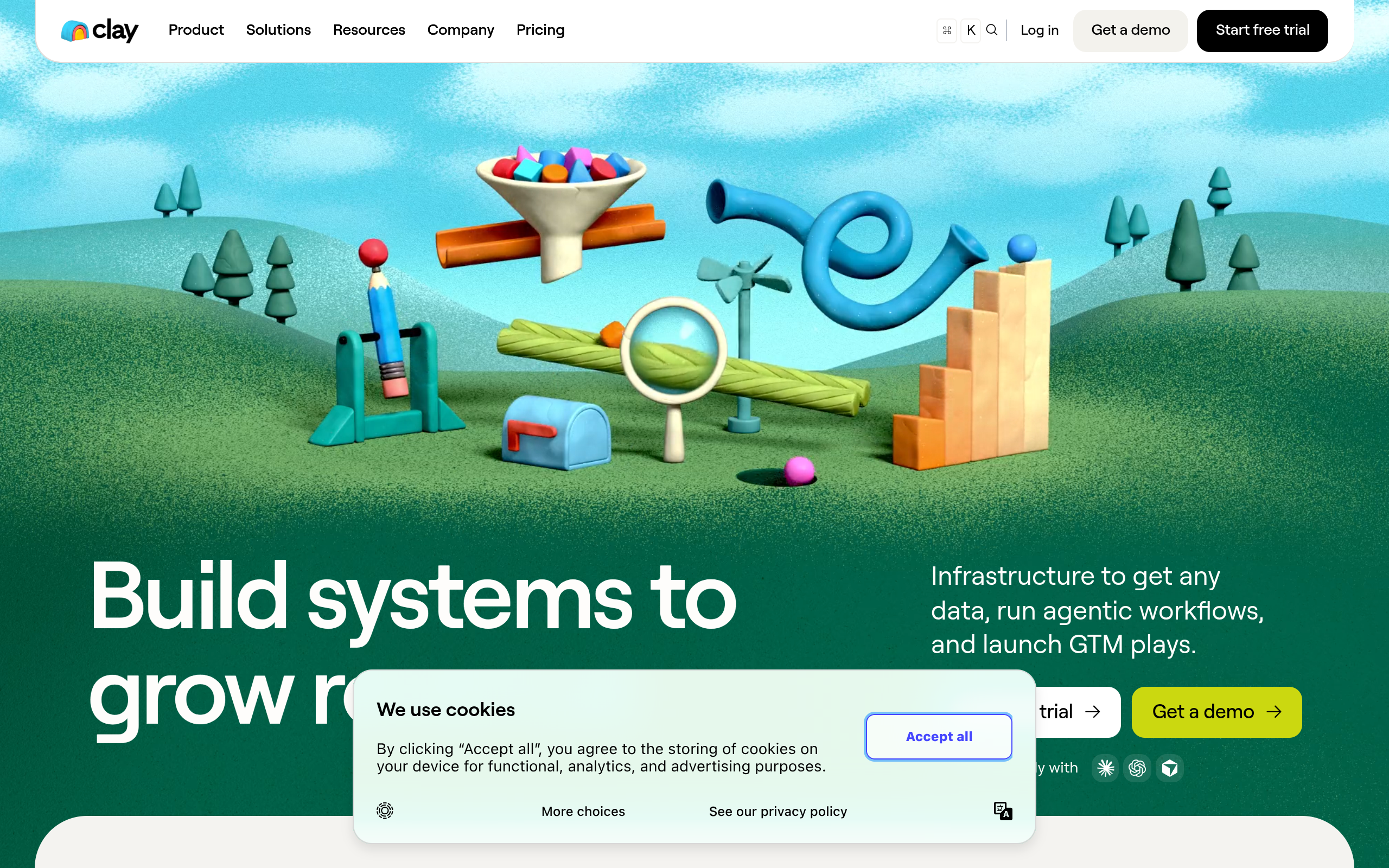The image size is (1389, 868).
Task: See our privacy policy link
Action: [x=778, y=811]
